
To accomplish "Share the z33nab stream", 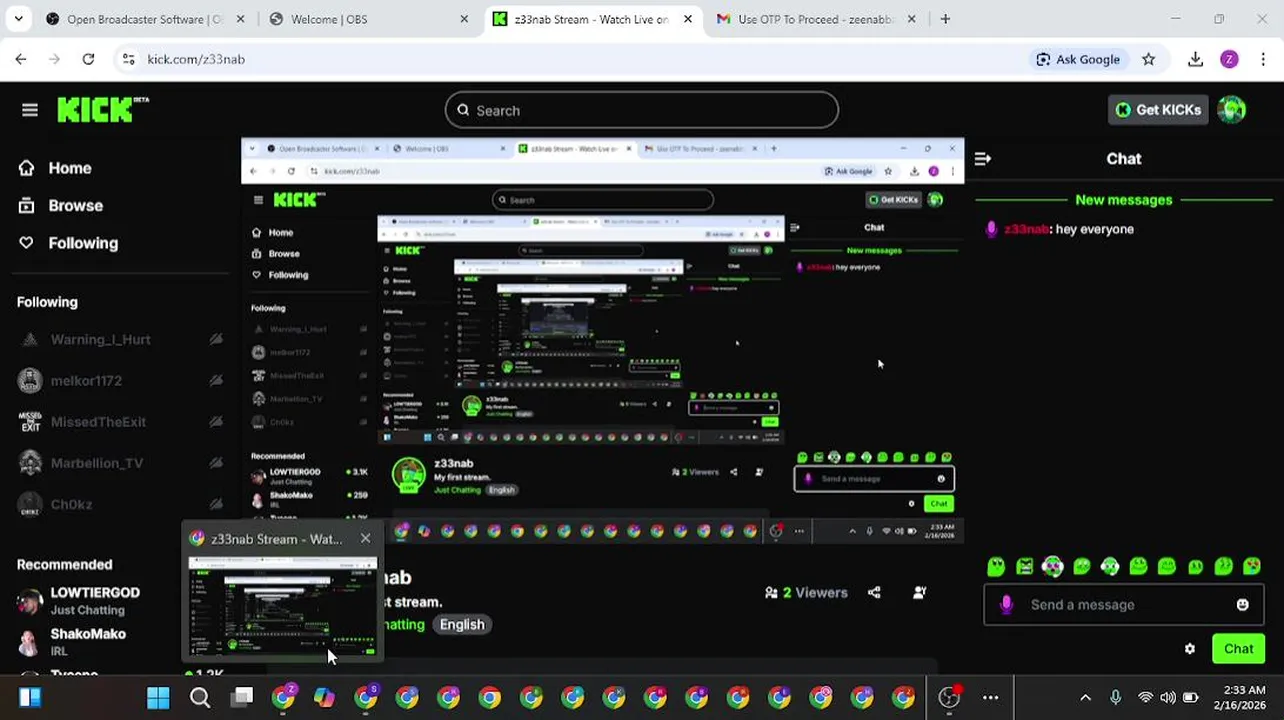I will click(874, 593).
